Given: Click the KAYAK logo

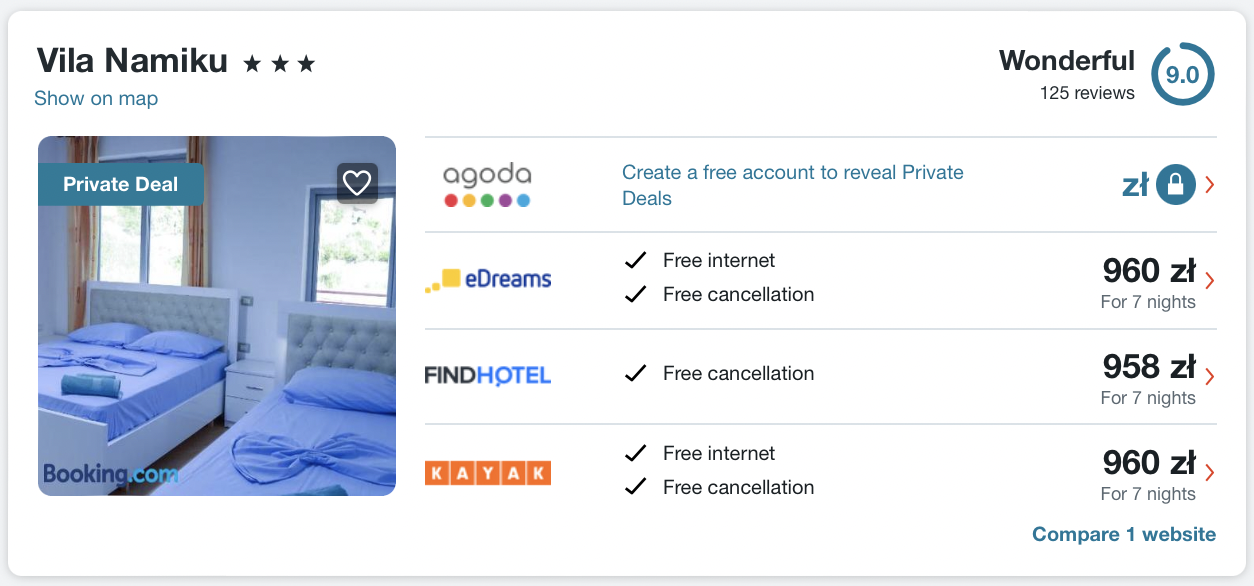Looking at the screenshot, I should [x=488, y=472].
